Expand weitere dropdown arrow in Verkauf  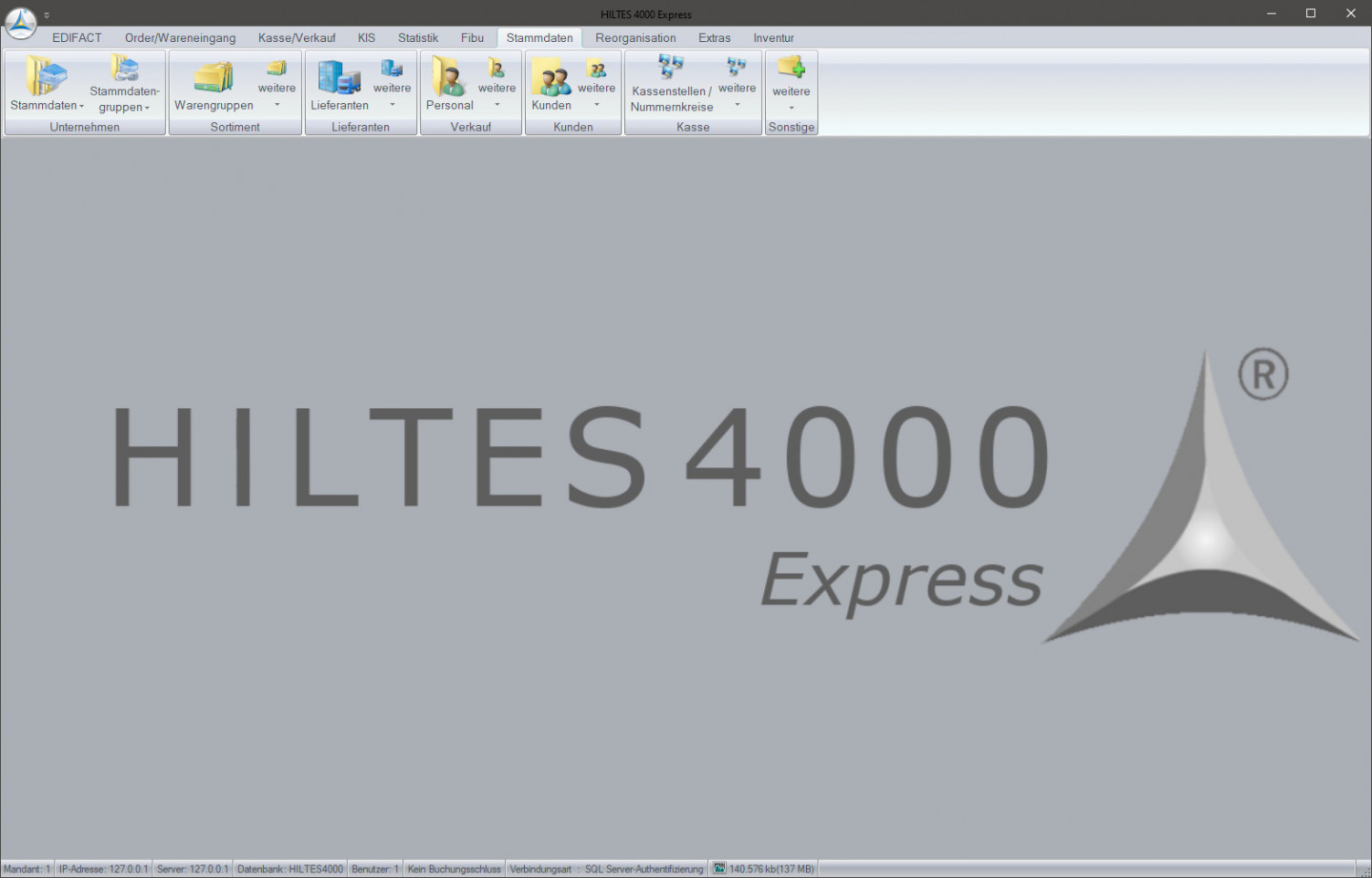point(497,105)
